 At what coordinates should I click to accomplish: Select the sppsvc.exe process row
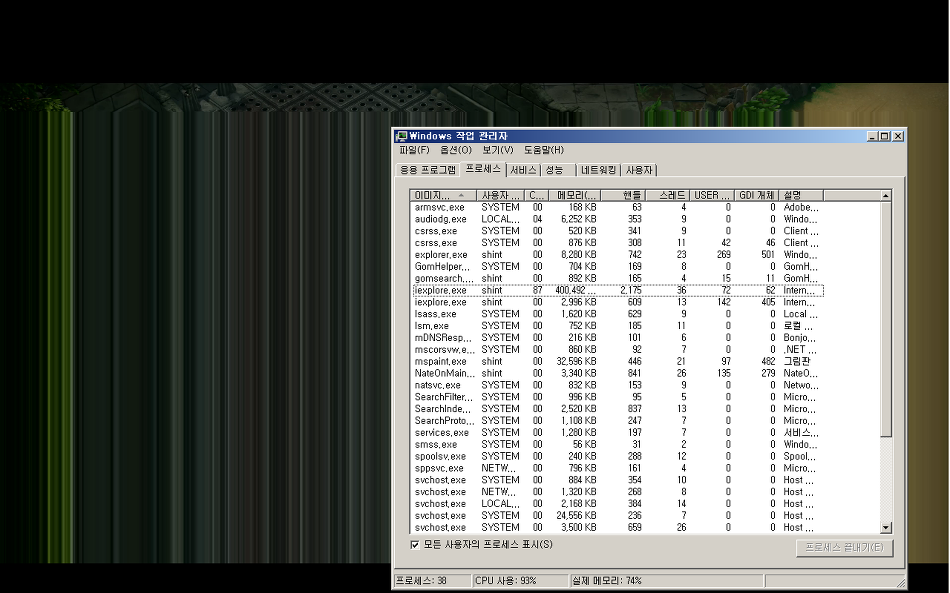[617, 468]
